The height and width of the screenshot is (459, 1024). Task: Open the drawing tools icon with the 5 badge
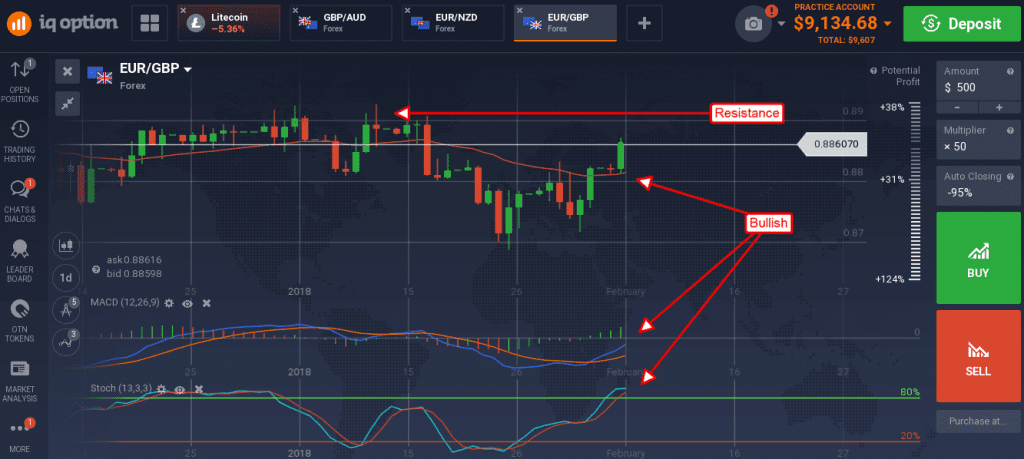click(66, 309)
